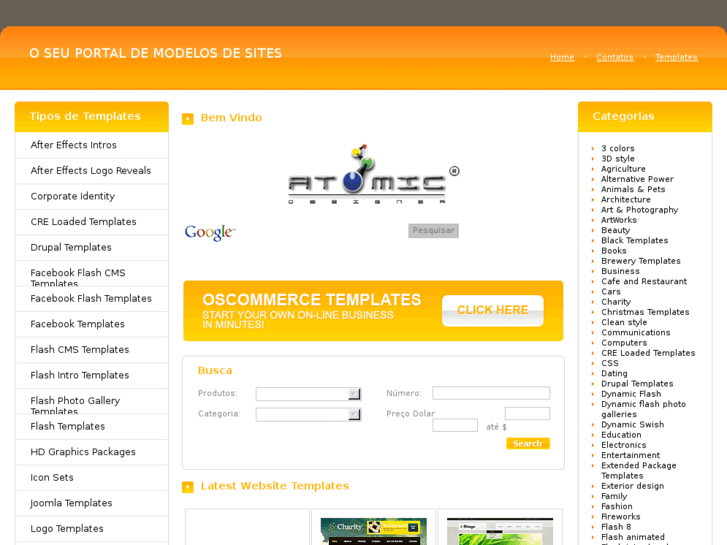The height and width of the screenshot is (545, 727).
Task: Click the 'até $' maximum price field
Action: (x=527, y=413)
